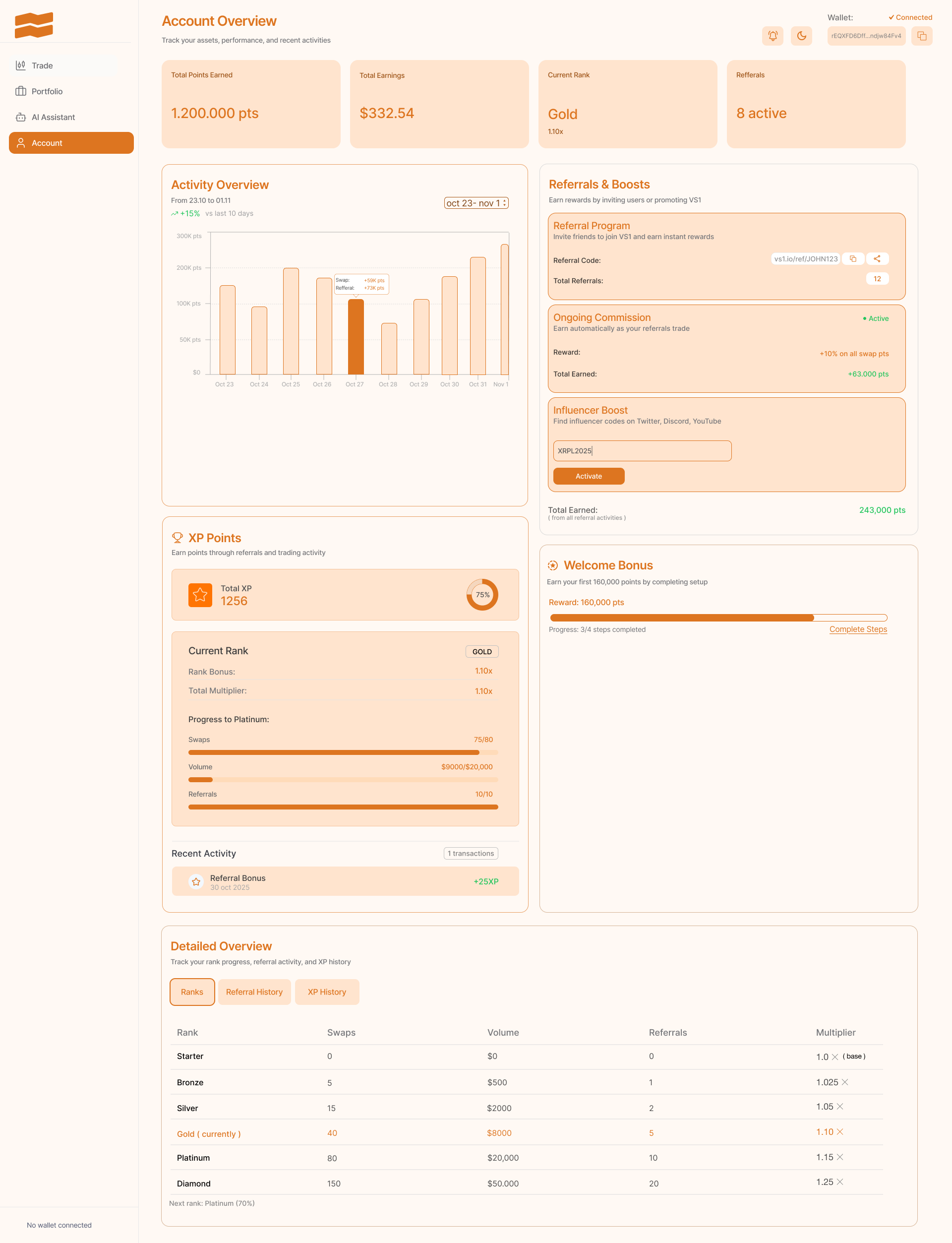Screen dimensions: 952x1243
Task: Click the 1 transactions badge
Action: 471,853
